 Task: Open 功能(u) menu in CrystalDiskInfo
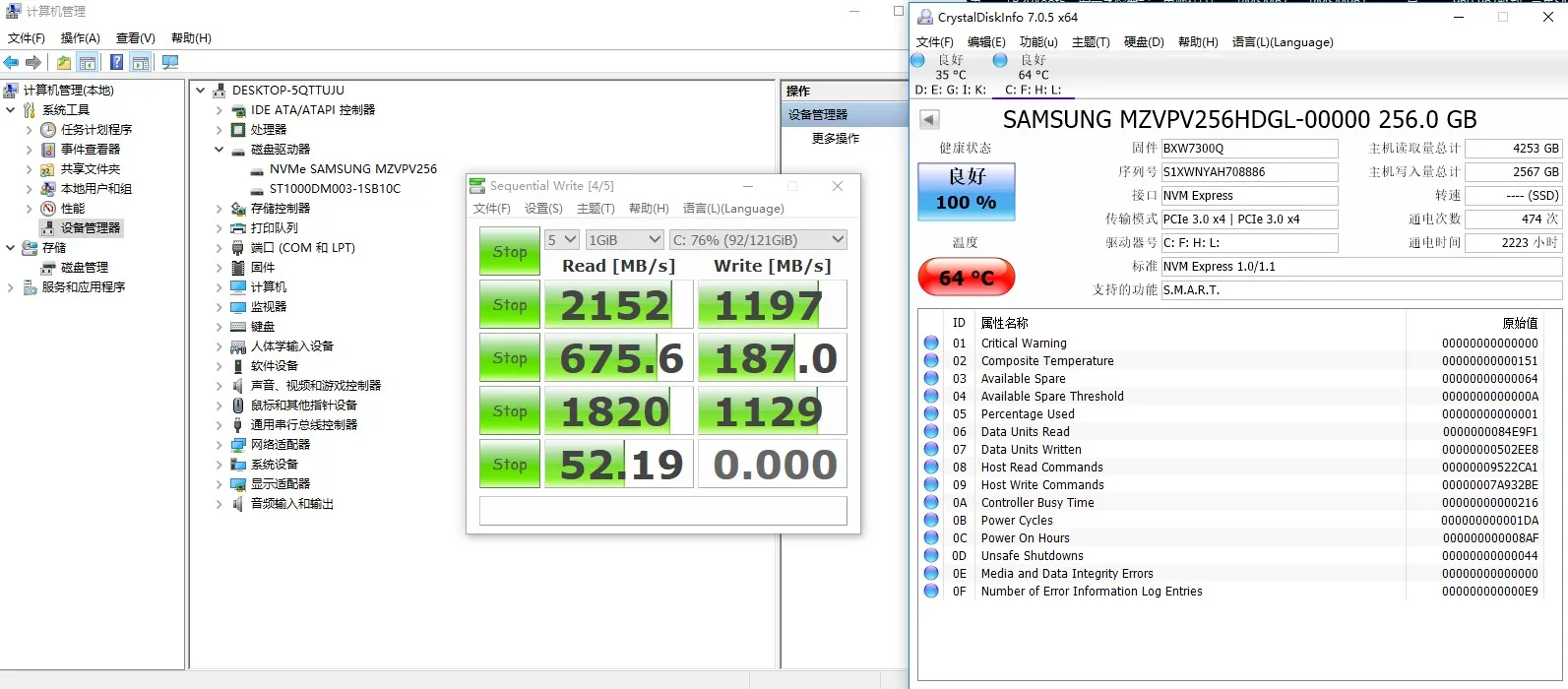pos(1038,42)
